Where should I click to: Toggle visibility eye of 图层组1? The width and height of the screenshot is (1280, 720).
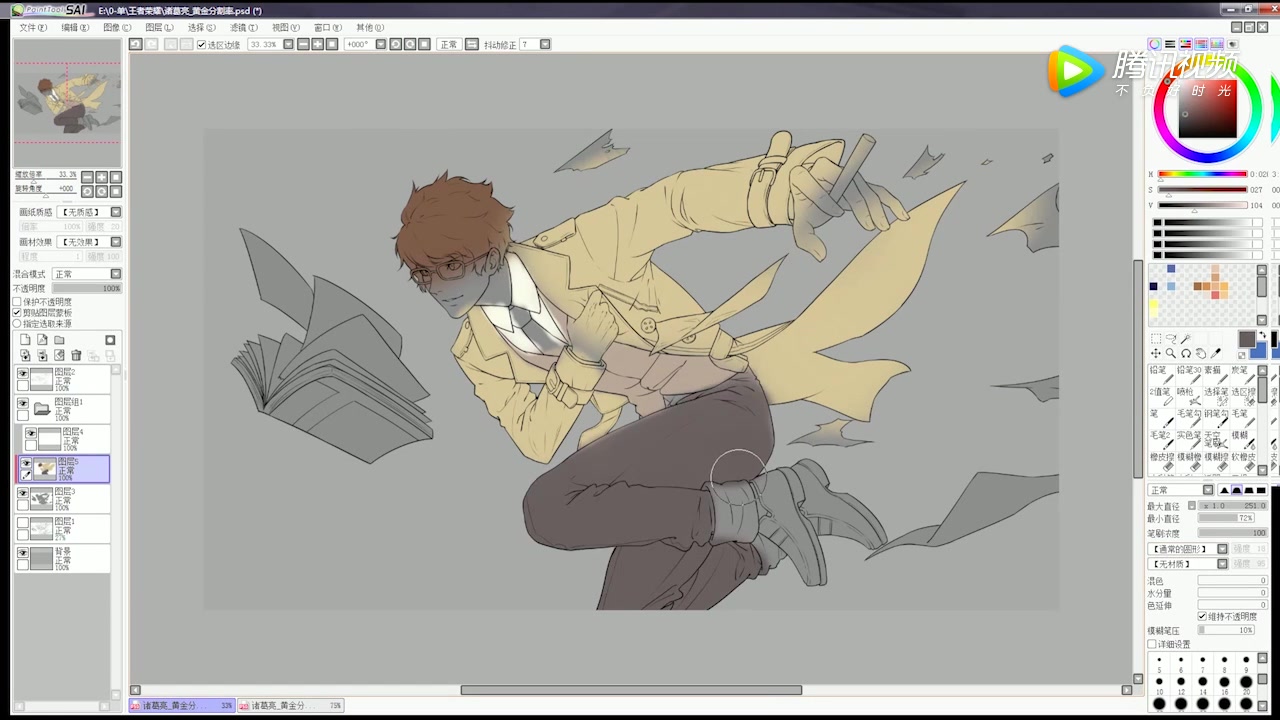click(x=23, y=404)
